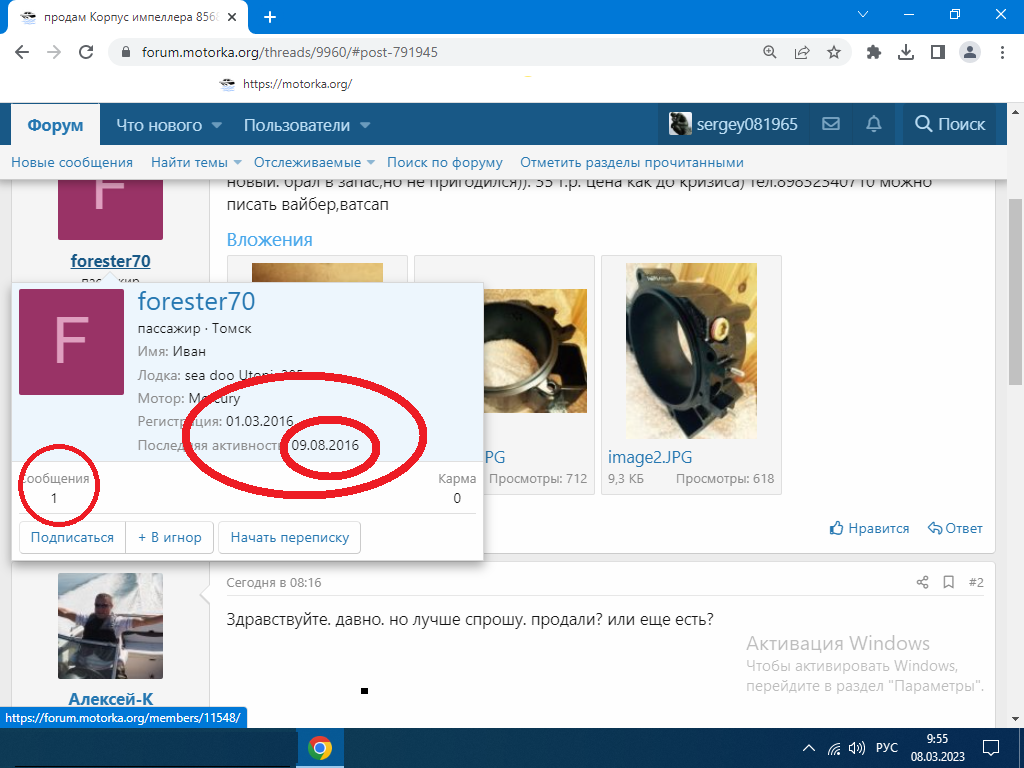Image resolution: width=1024 pixels, height=768 pixels.
Task: Open 'Новые сообщения' link
Action: pos(72,163)
